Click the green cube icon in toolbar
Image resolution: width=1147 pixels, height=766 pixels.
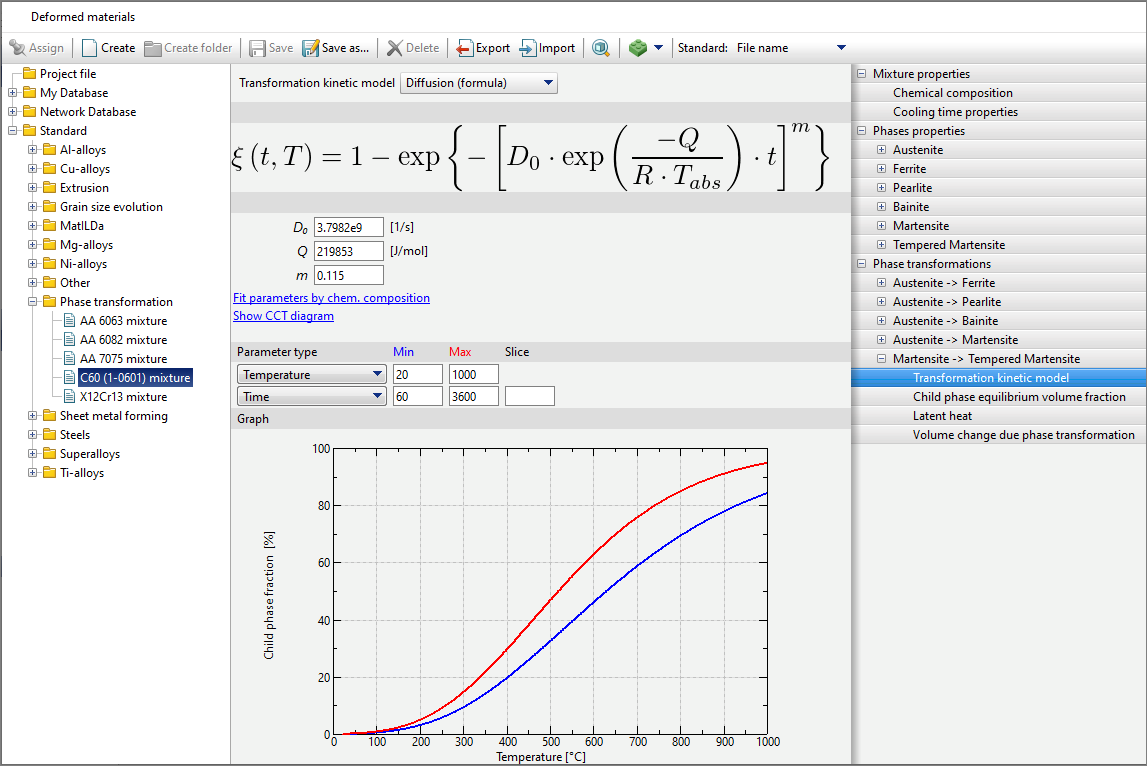pyautogui.click(x=638, y=48)
